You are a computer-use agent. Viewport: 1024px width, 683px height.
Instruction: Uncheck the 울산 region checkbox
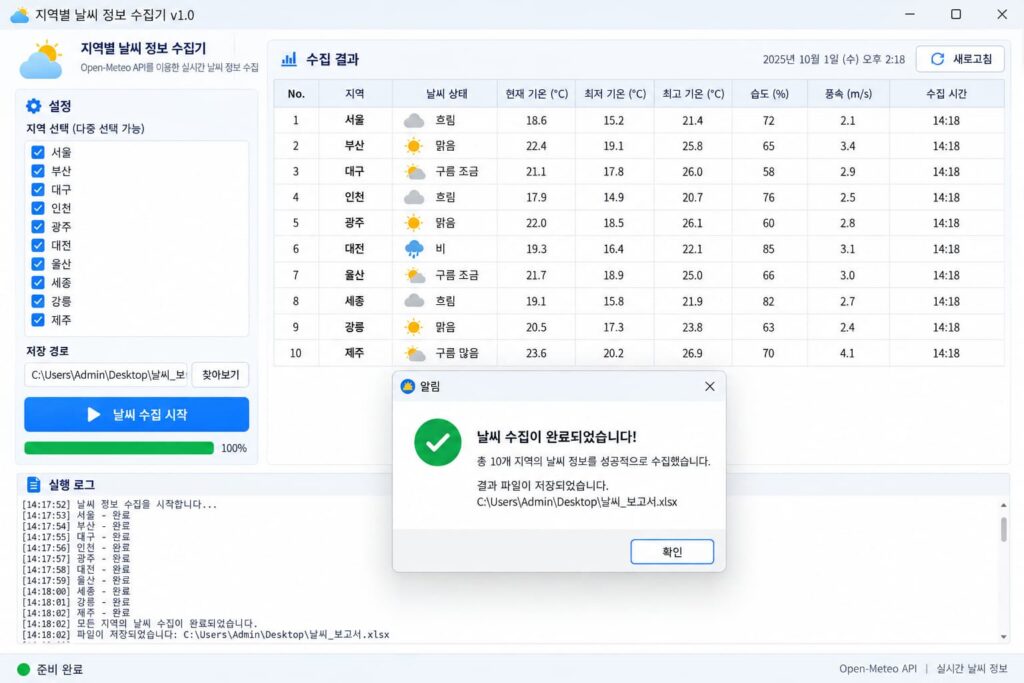pos(38,264)
